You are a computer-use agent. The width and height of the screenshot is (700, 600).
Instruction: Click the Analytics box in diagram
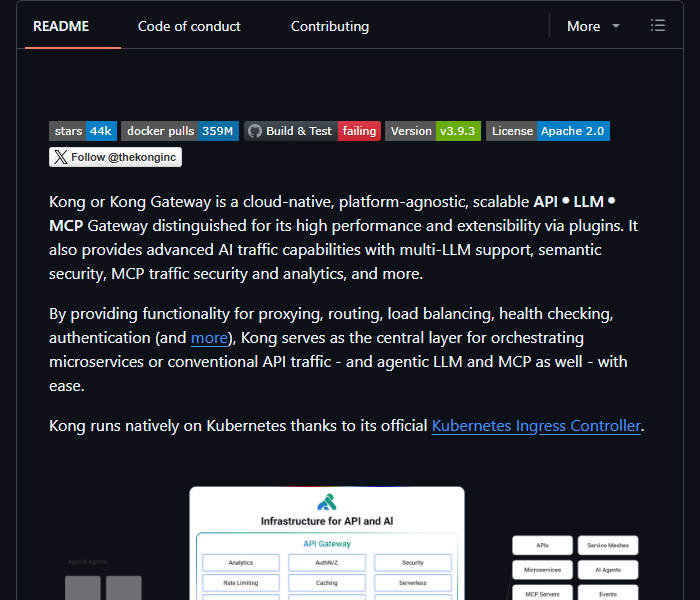click(241, 562)
